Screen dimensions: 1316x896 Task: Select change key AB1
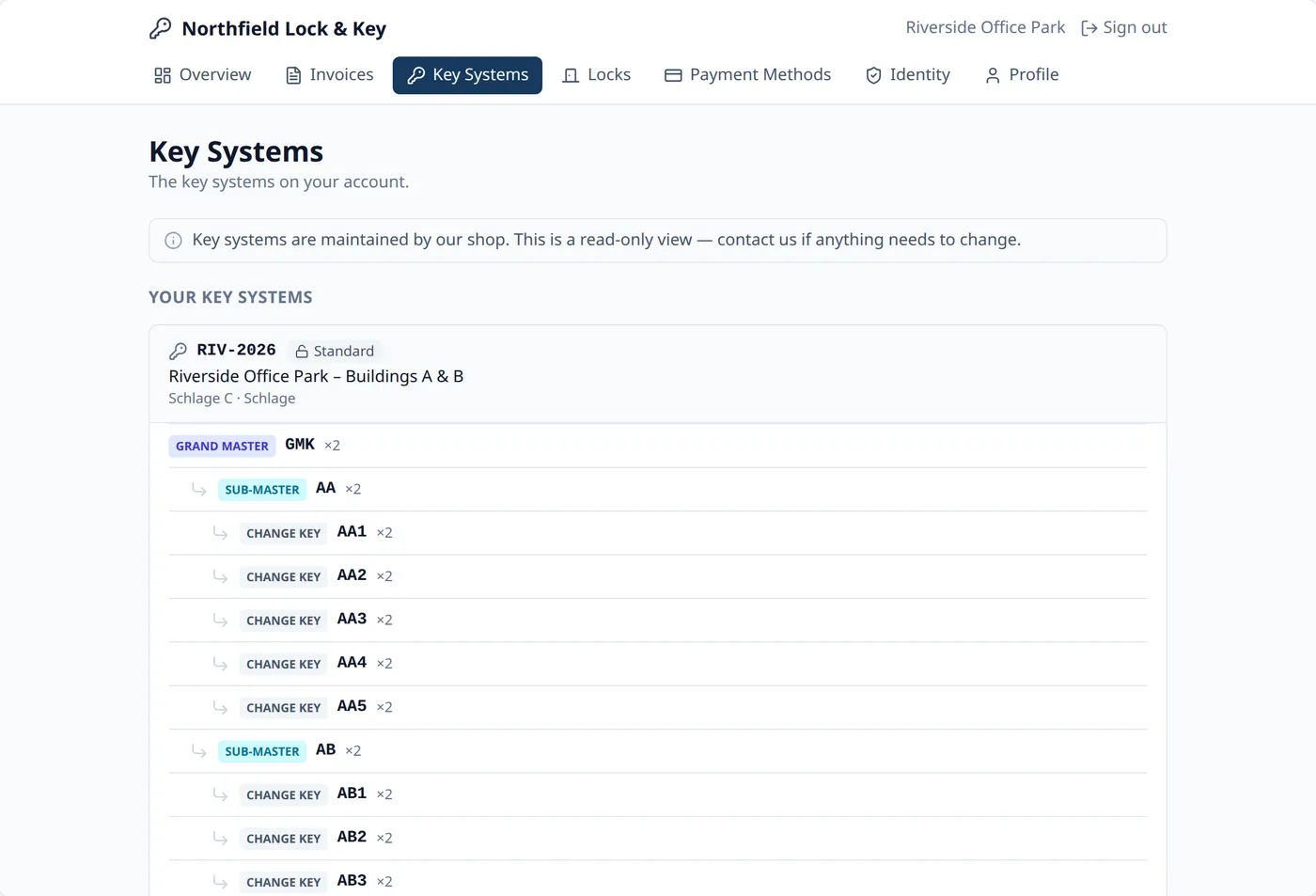(x=352, y=794)
